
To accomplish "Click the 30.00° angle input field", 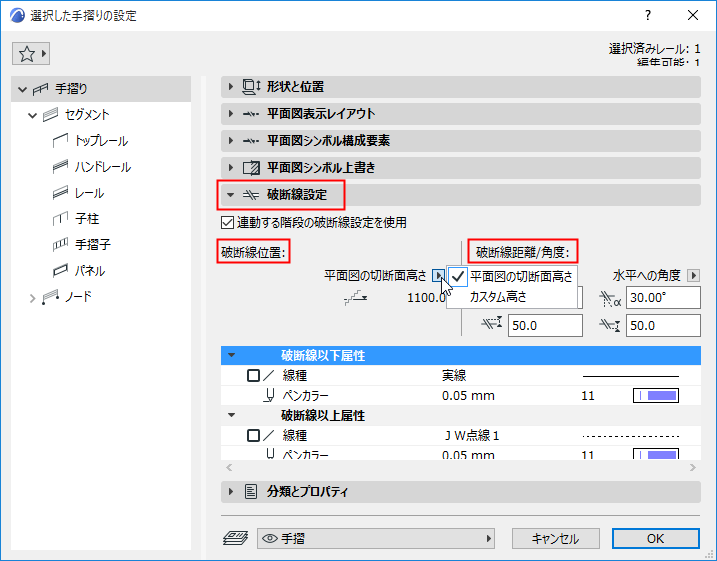I will pos(663,298).
